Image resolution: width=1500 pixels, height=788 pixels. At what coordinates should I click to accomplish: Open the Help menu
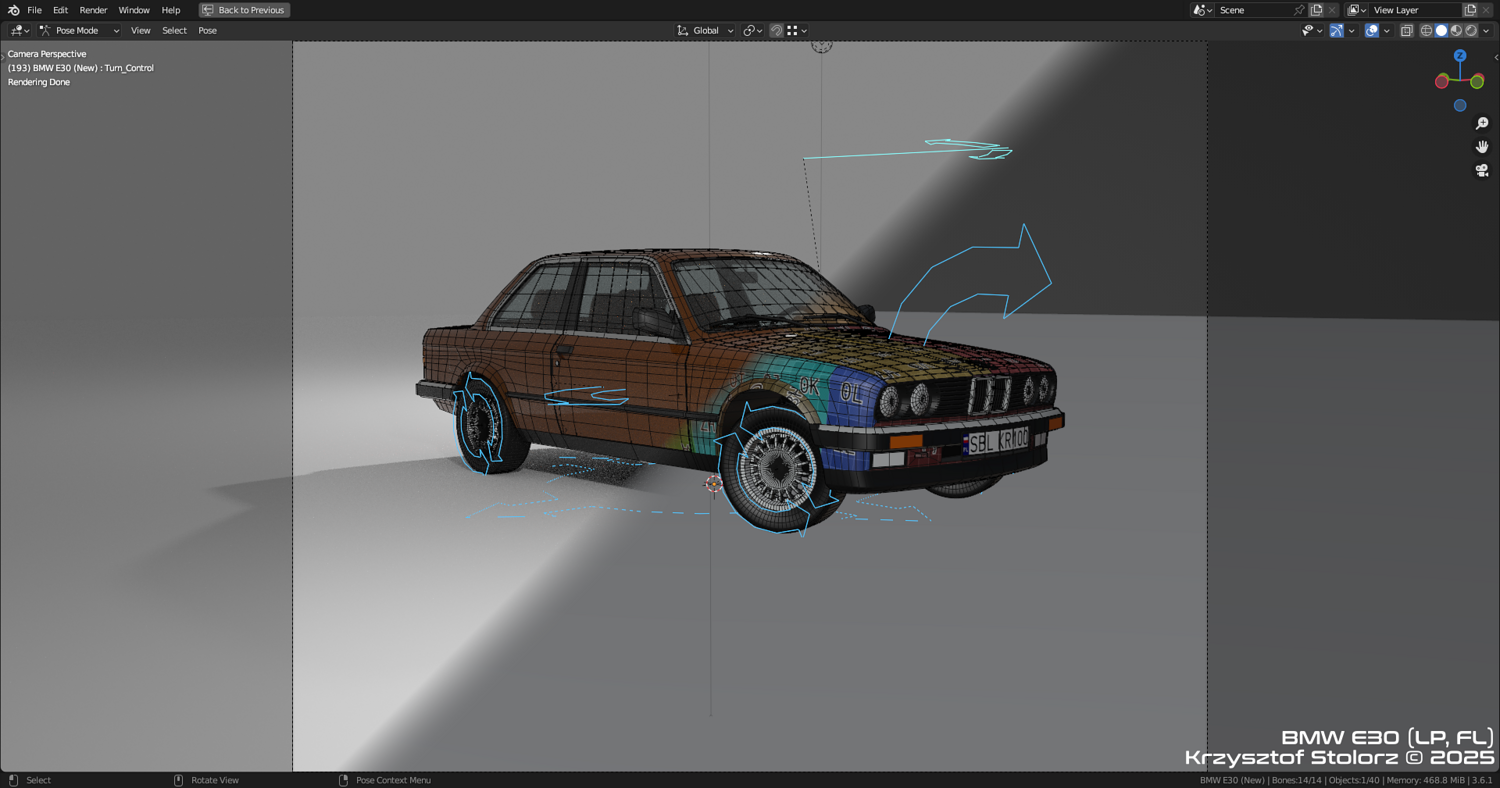(171, 10)
